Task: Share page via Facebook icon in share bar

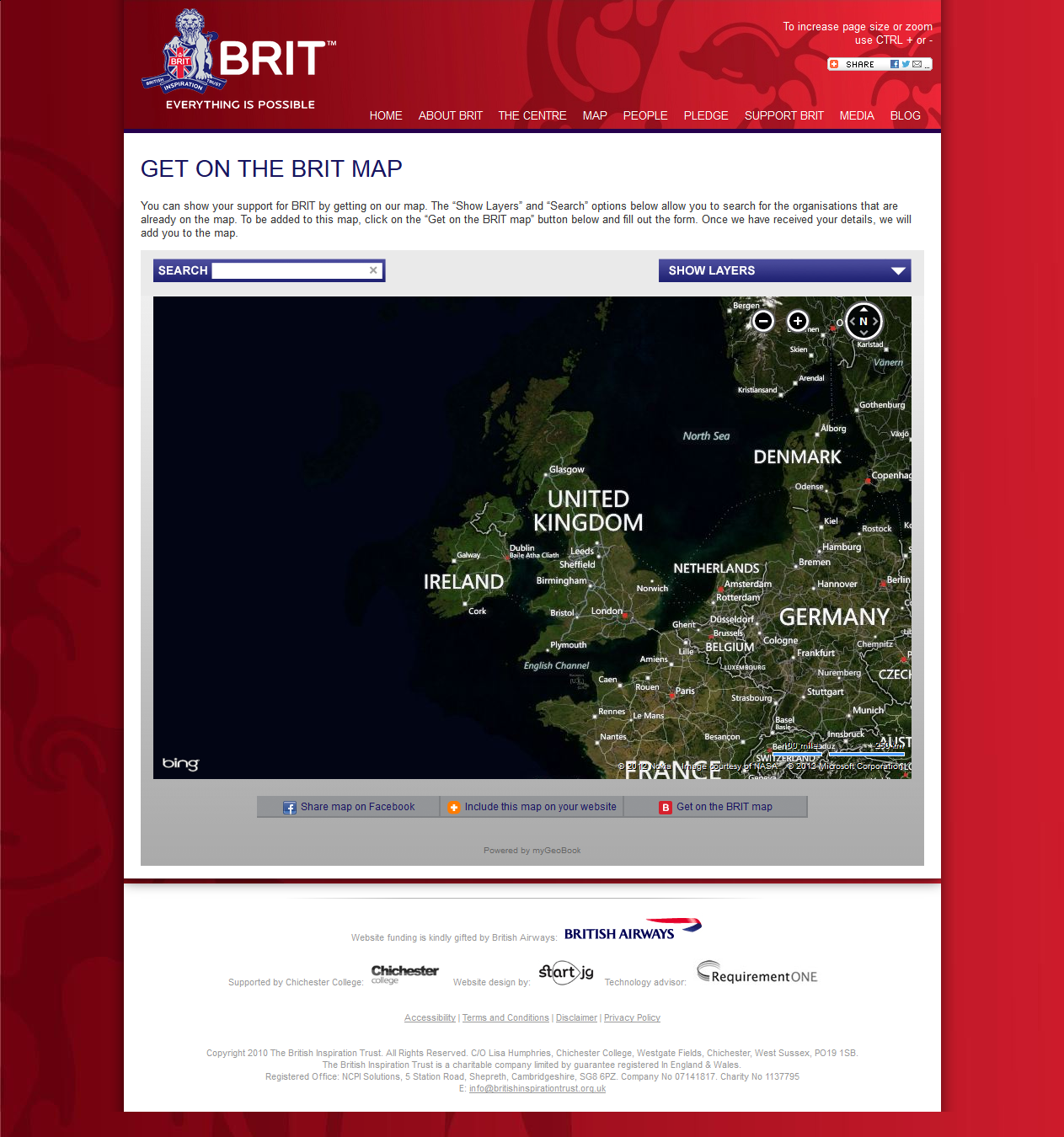Action: 895,64
